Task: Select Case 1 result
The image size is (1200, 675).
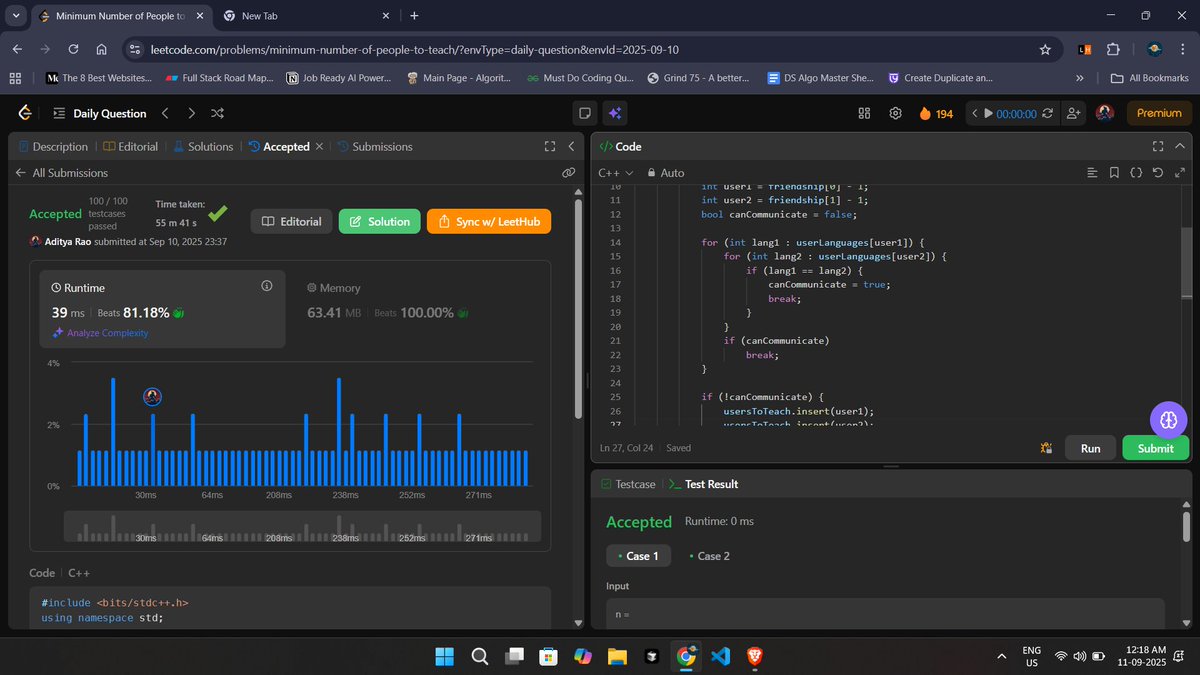Action: (638, 556)
